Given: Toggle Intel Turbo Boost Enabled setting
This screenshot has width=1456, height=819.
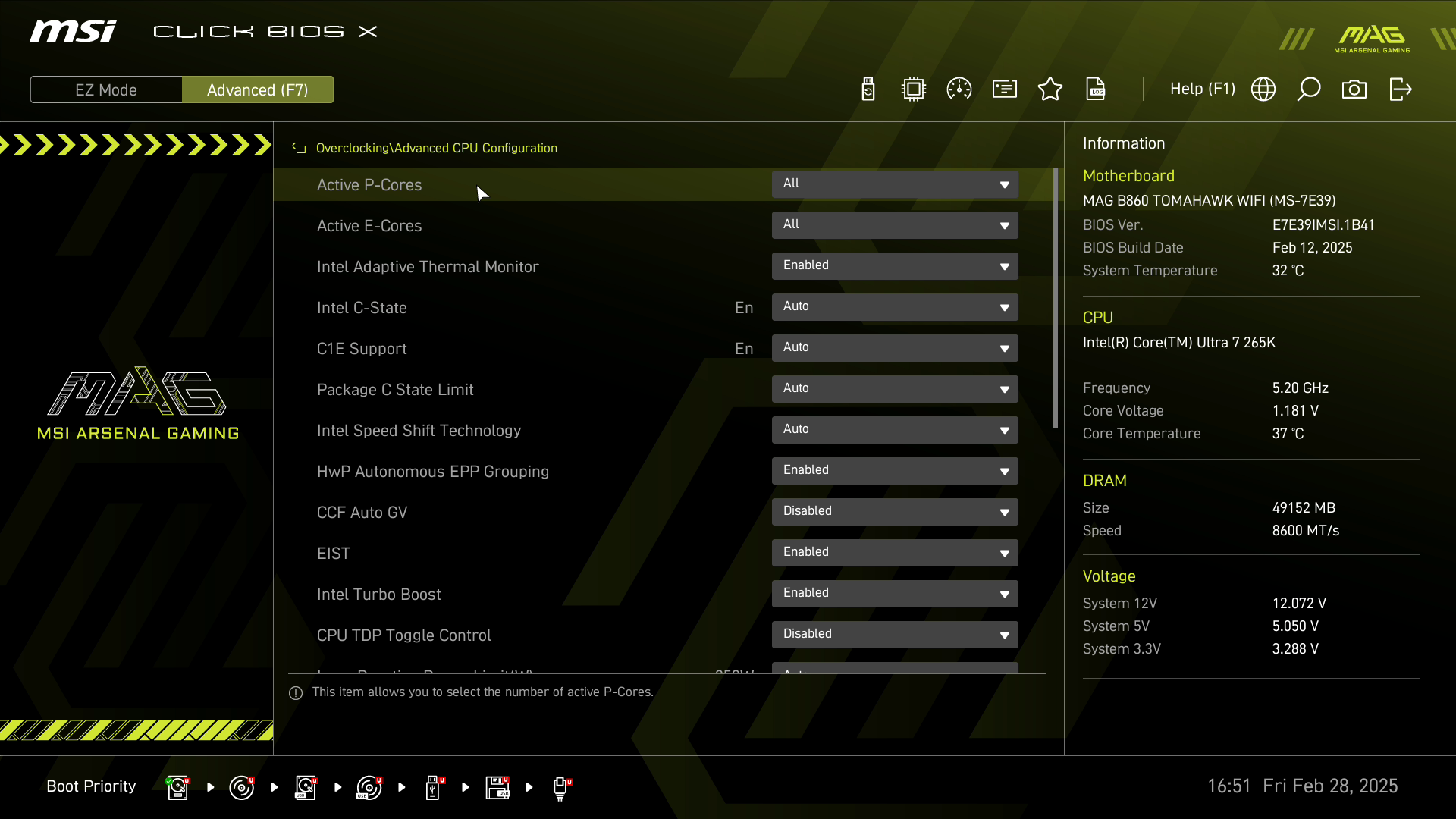Looking at the screenshot, I should click(895, 594).
